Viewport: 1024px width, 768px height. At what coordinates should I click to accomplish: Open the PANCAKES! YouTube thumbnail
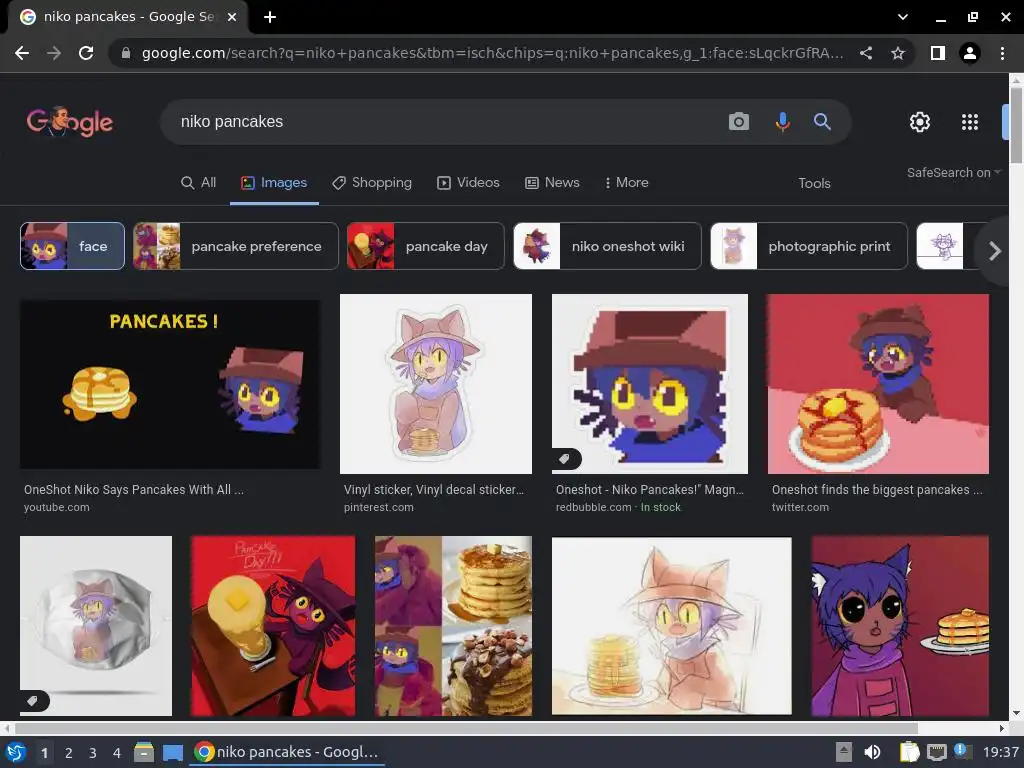pyautogui.click(x=170, y=384)
